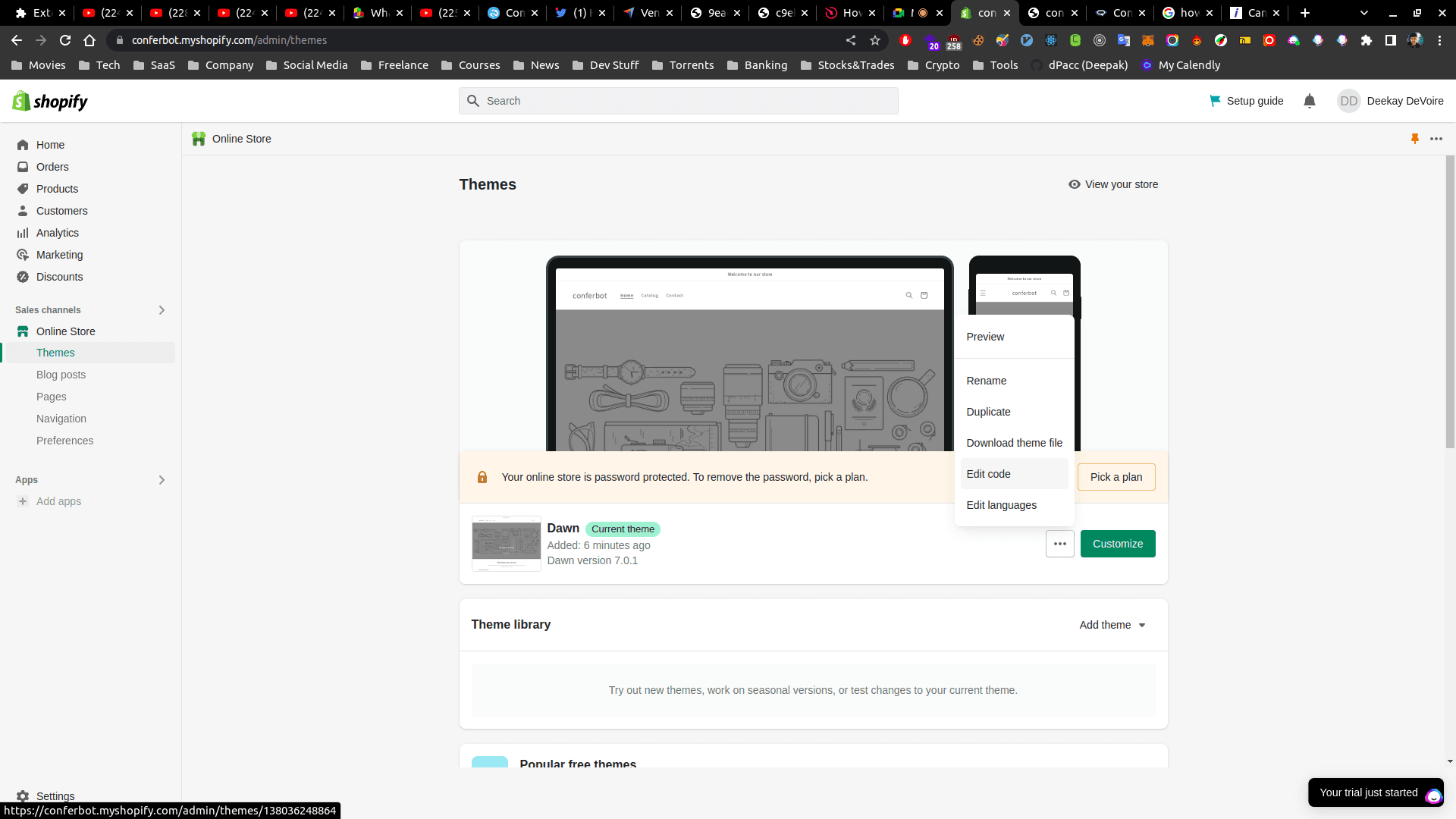Open the Add theme dropdown
1456x819 pixels.
pos(1112,625)
